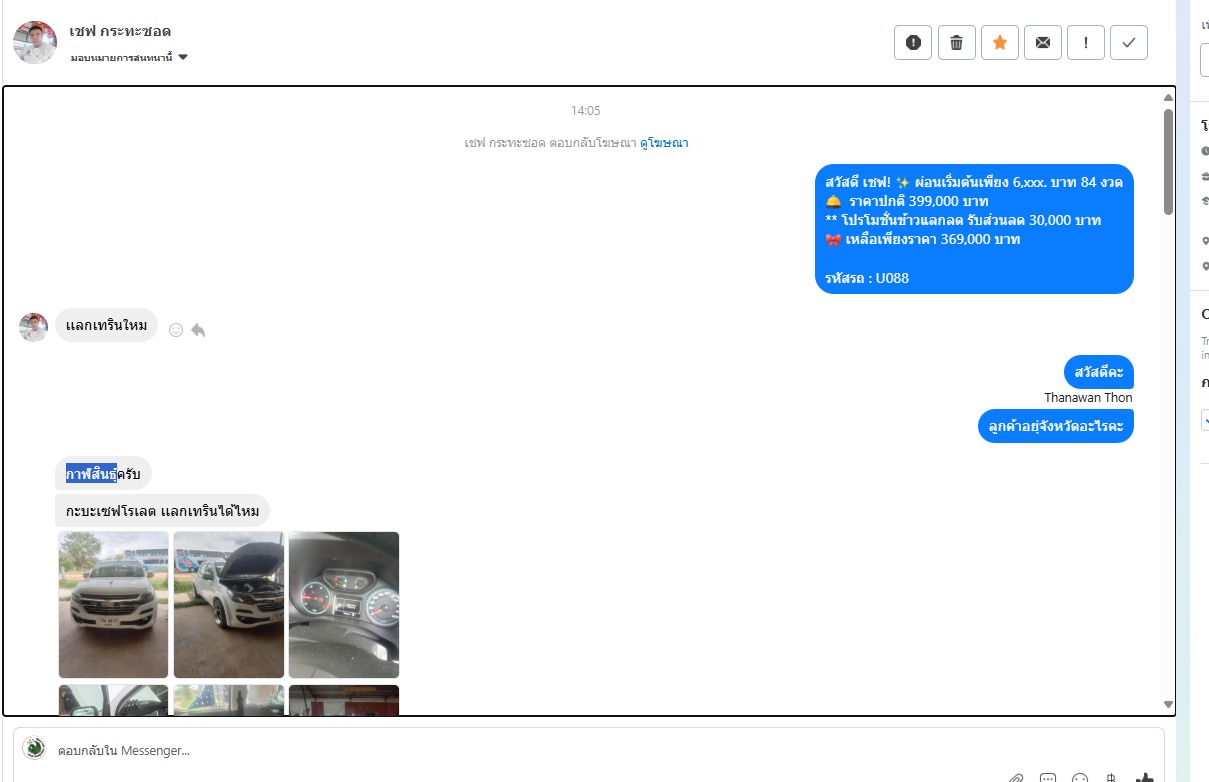Open เชฟ กระทะชอด profile picture in header
This screenshot has width=1209, height=782.
35,42
